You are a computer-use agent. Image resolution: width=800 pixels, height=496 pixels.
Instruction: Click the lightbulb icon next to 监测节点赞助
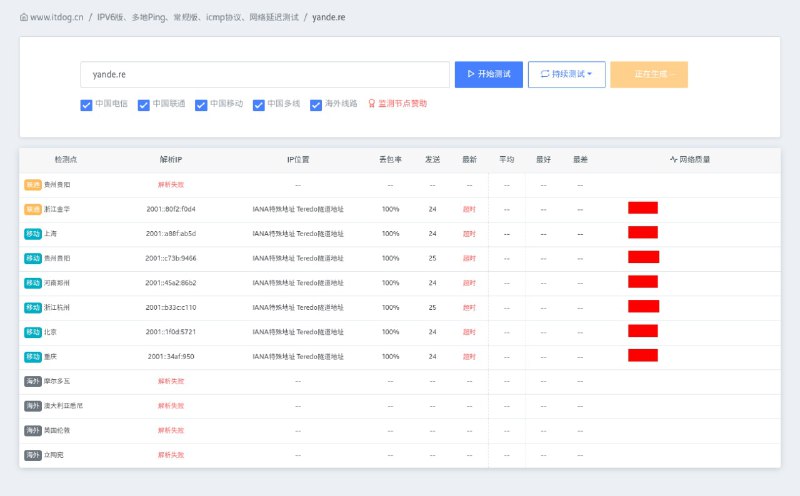372,103
